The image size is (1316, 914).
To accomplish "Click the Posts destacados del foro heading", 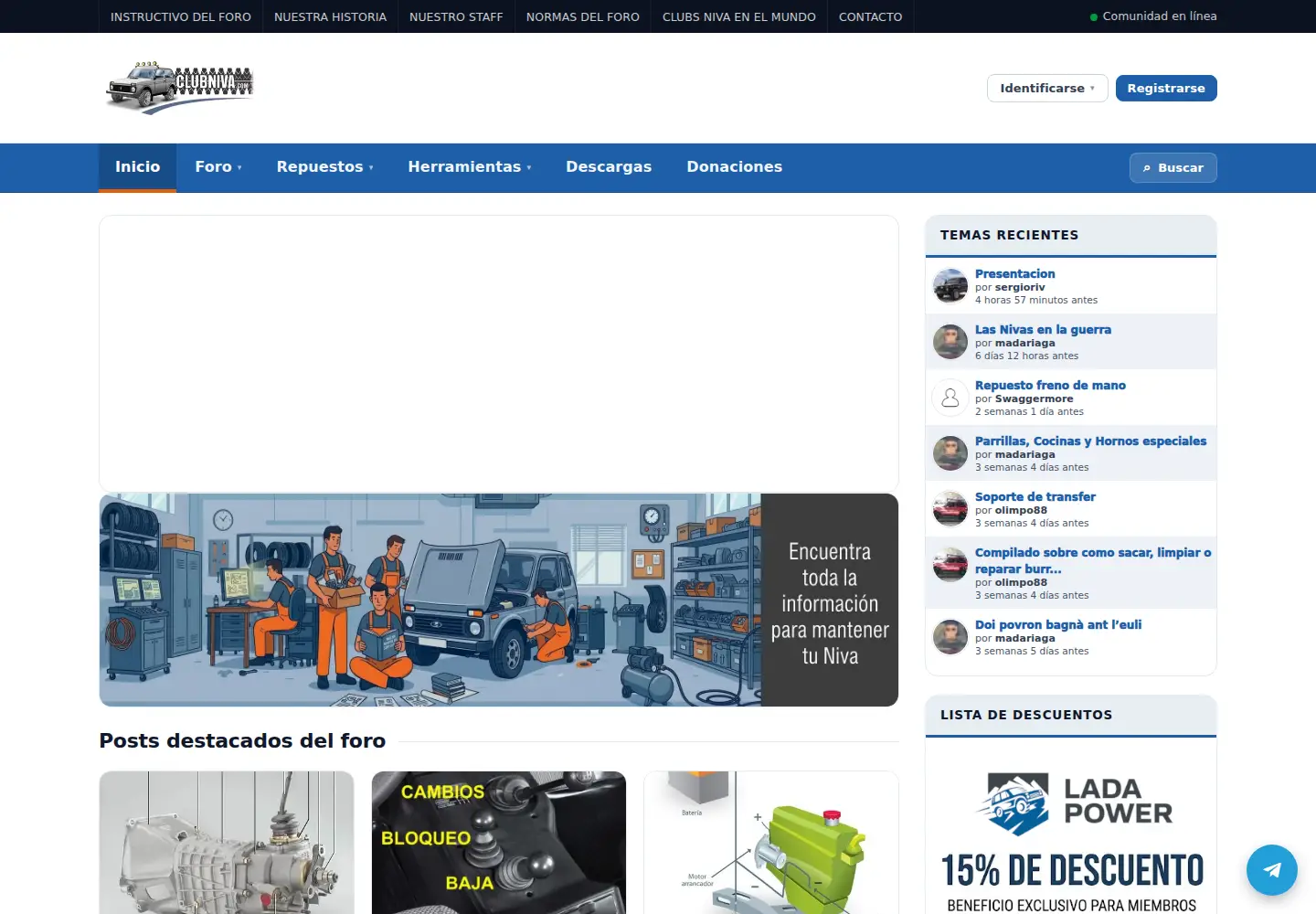I will click(x=242, y=740).
